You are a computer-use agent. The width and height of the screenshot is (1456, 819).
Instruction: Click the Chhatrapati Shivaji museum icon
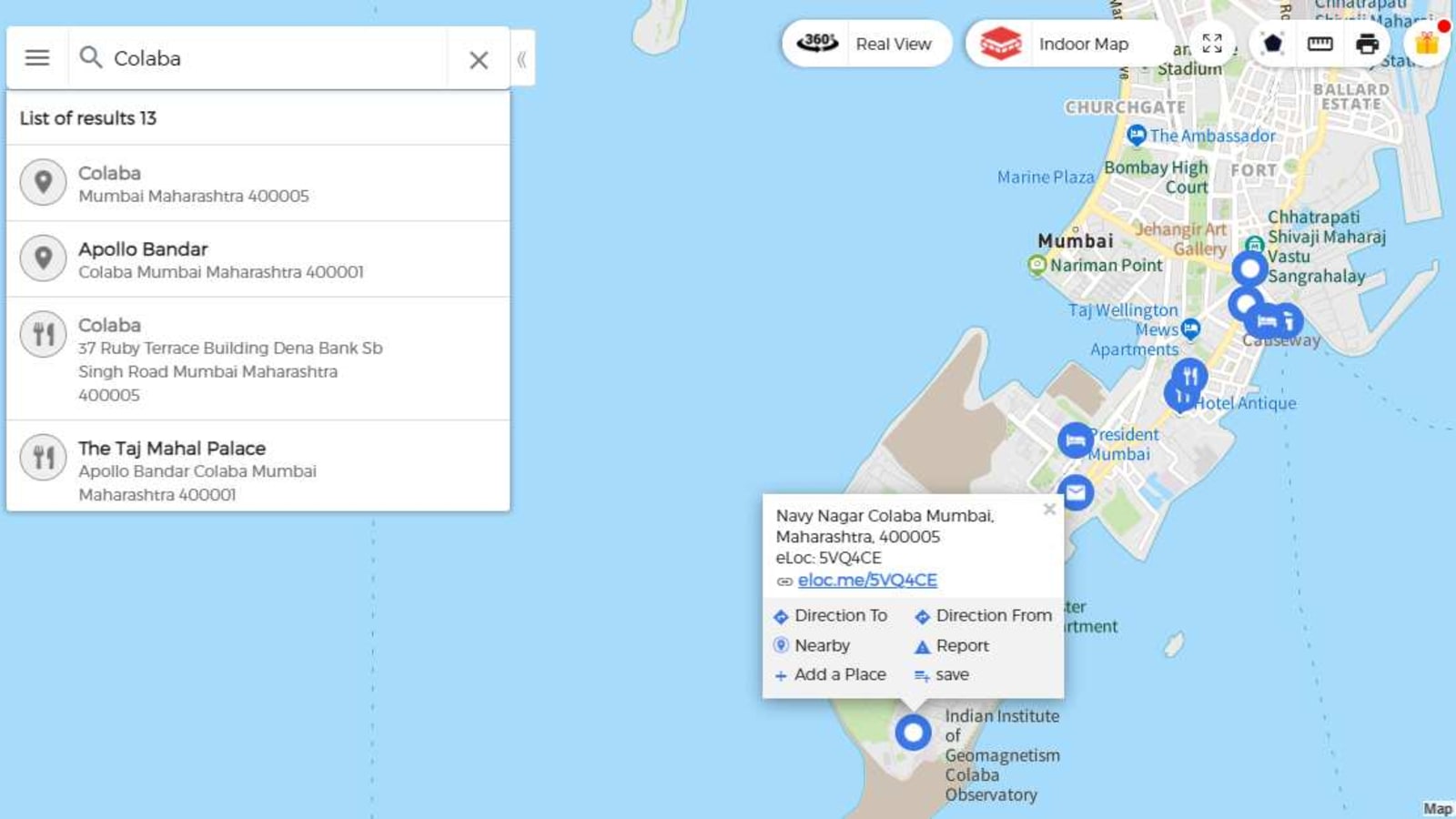(1255, 244)
